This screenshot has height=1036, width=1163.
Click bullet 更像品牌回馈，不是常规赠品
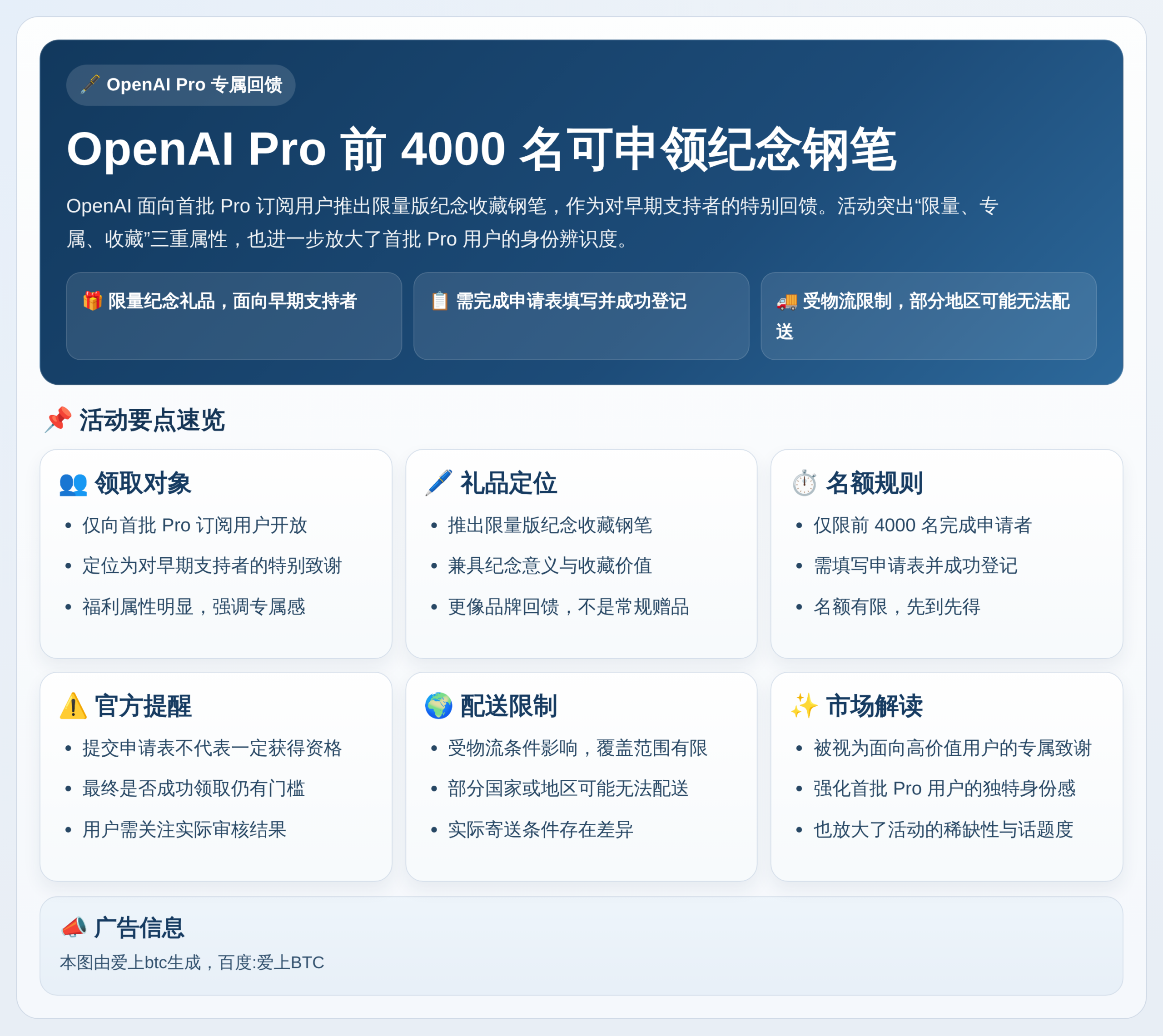[x=569, y=607]
